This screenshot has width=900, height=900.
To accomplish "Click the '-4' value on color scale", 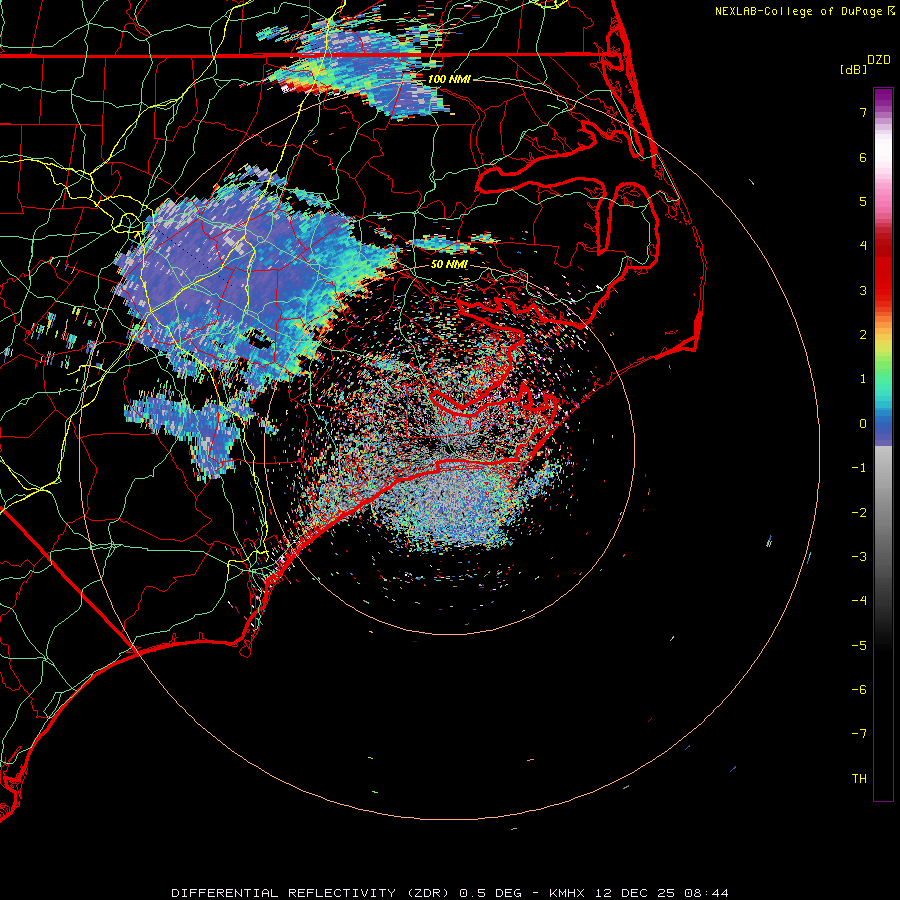I will tap(859, 601).
